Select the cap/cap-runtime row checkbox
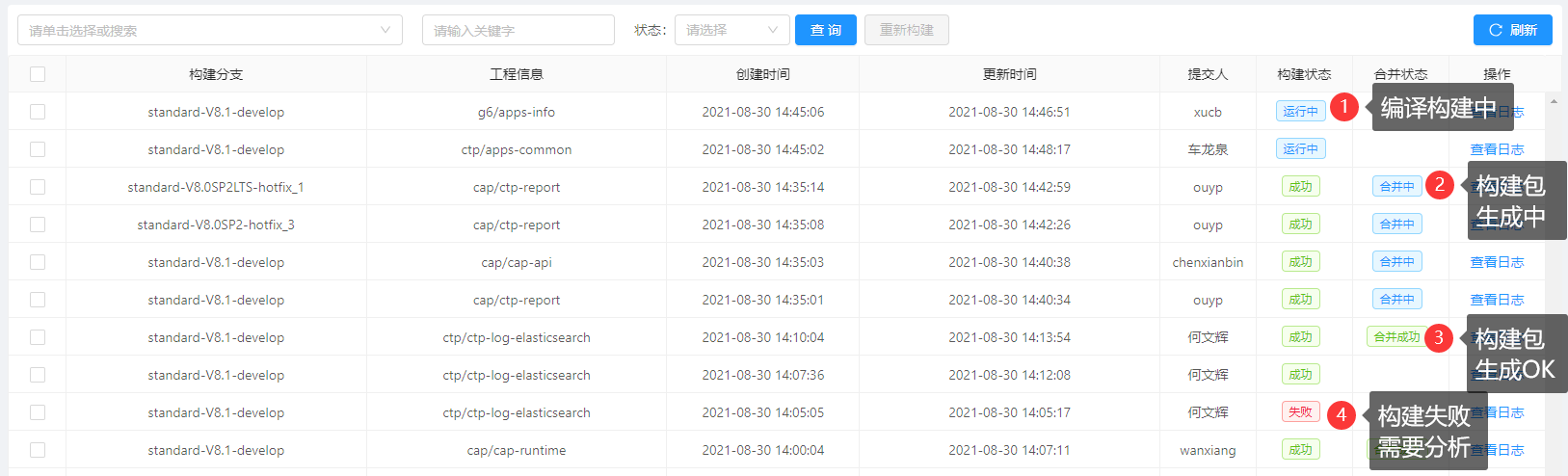 coord(38,450)
